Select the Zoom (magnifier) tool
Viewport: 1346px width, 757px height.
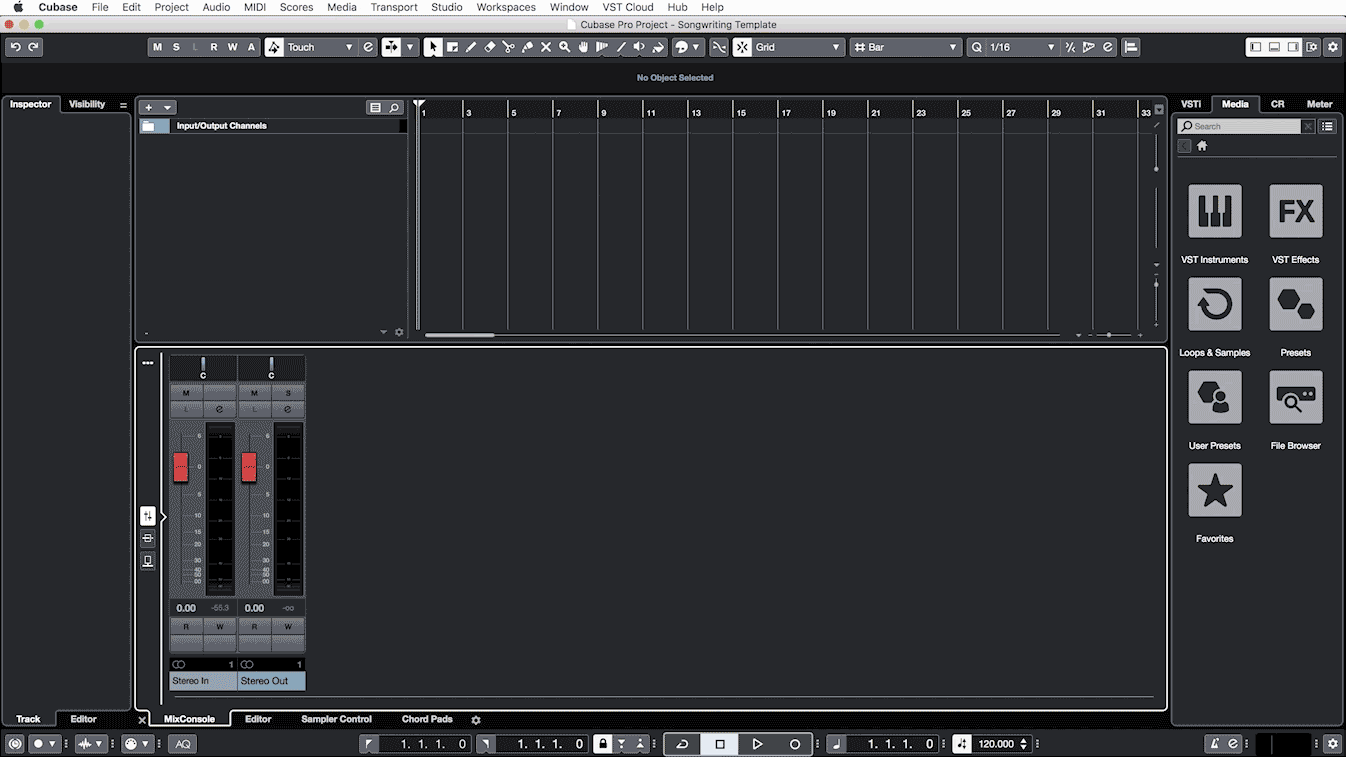pos(565,46)
